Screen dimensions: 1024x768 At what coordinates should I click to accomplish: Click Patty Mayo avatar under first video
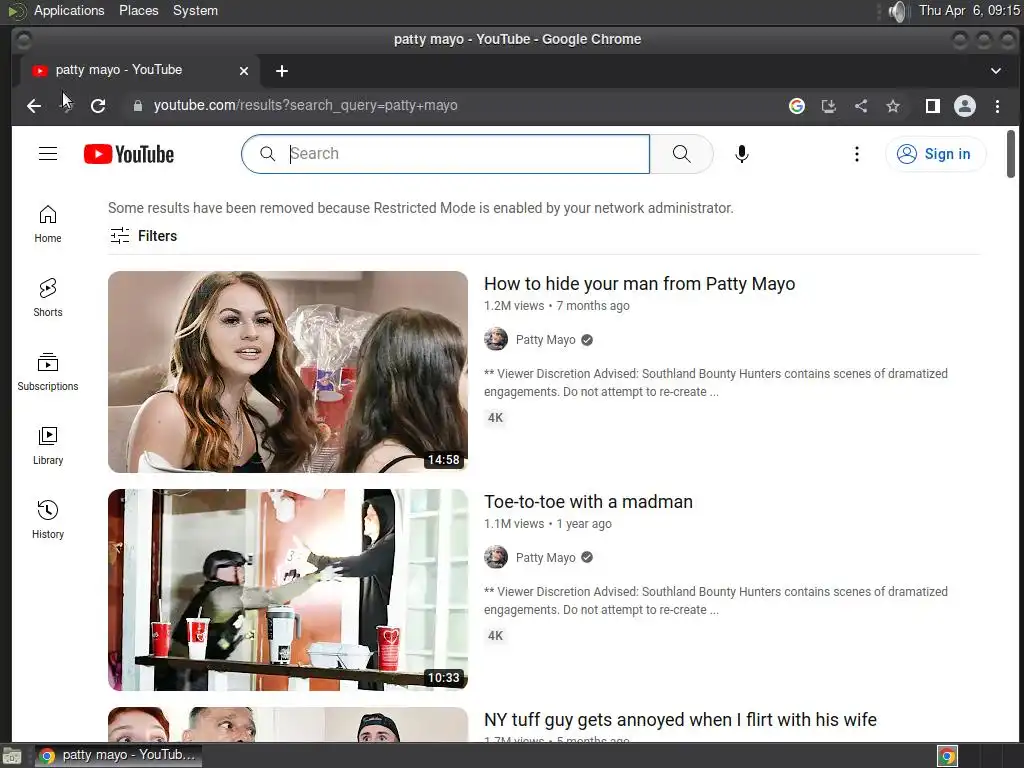tap(496, 340)
